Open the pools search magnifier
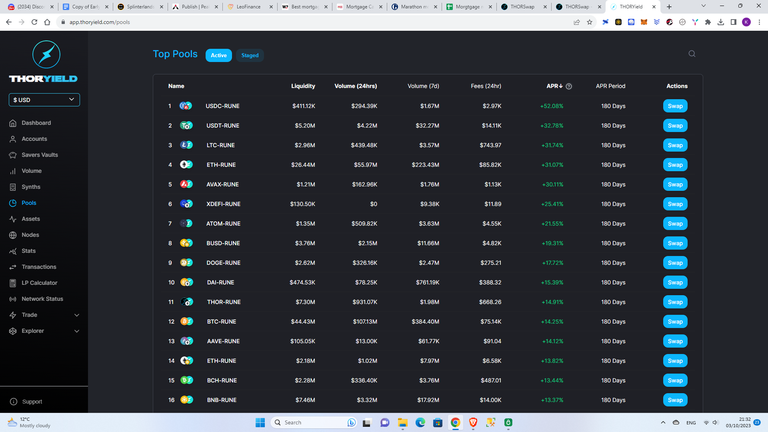The width and height of the screenshot is (768, 432). 692,54
